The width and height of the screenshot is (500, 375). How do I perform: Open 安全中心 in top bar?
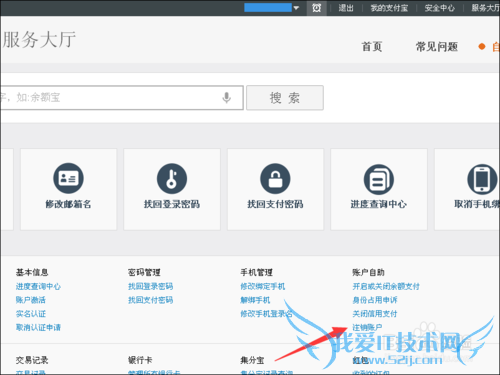coord(439,8)
